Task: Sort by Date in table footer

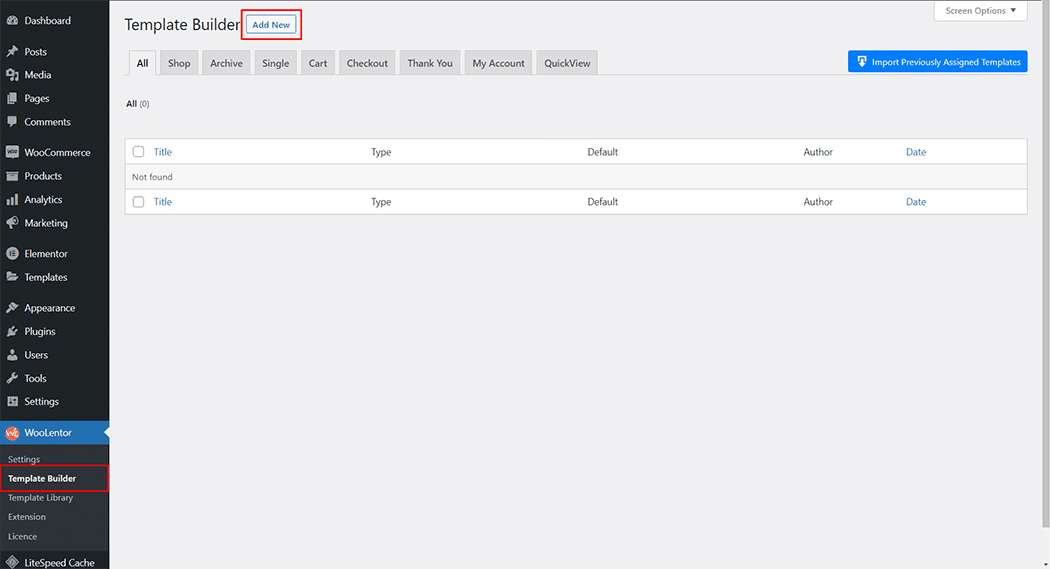Action: click(x=916, y=201)
